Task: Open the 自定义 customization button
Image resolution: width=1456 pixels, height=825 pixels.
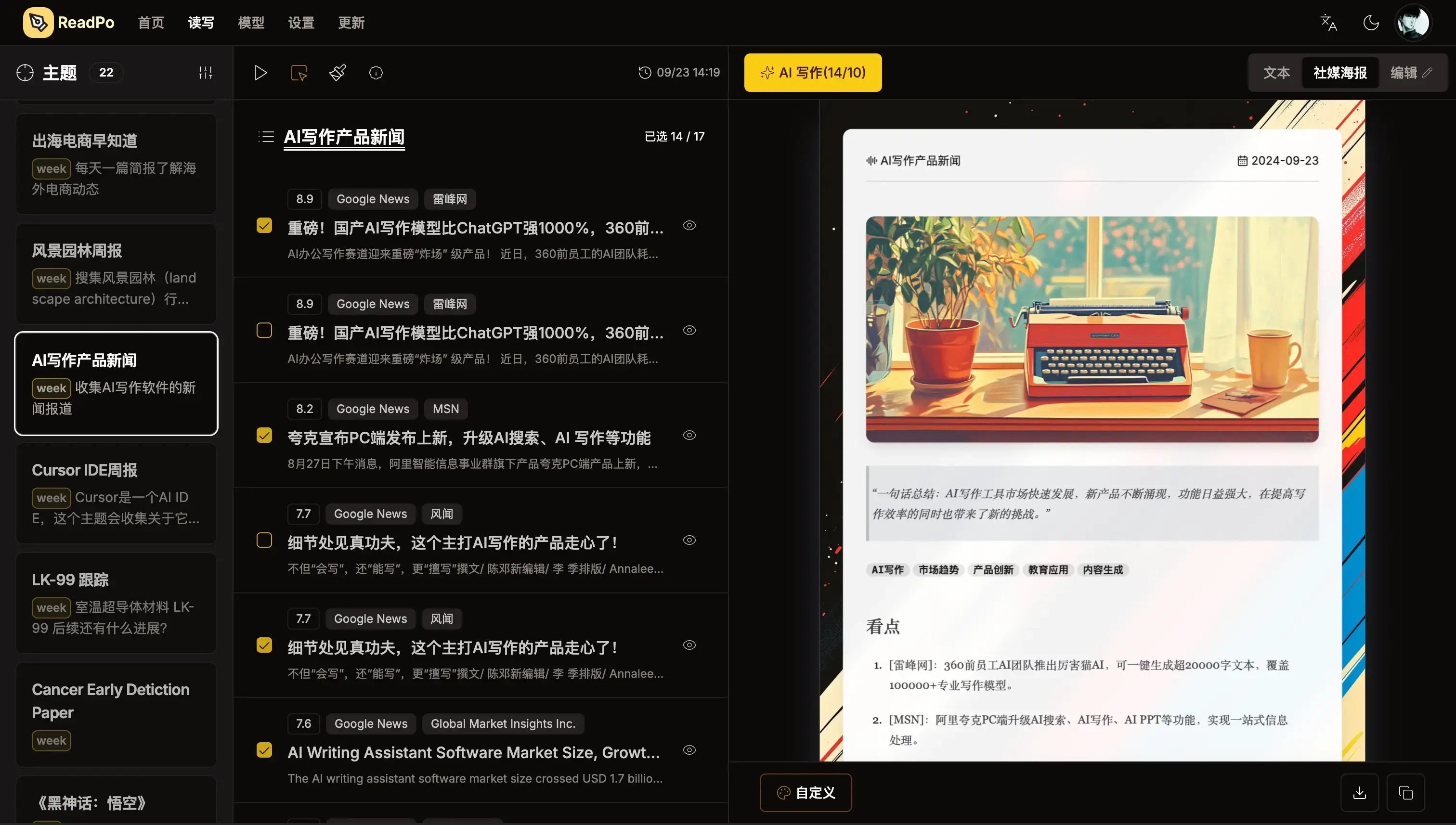Action: 806,792
